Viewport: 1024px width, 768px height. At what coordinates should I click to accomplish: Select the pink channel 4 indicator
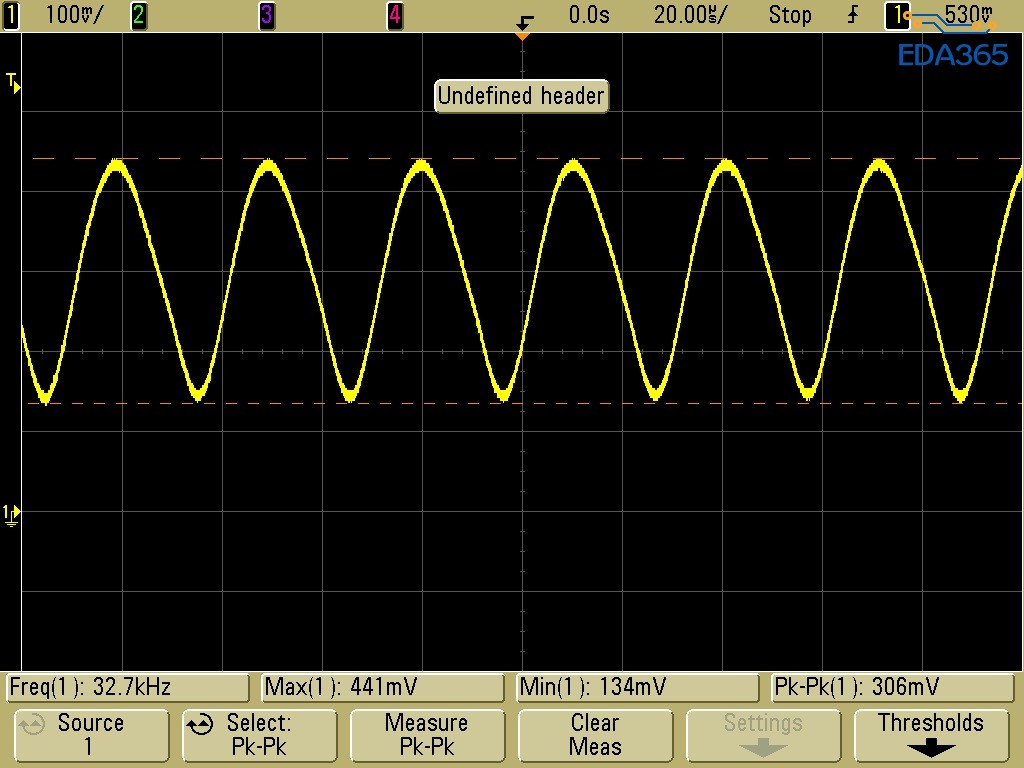click(x=395, y=15)
